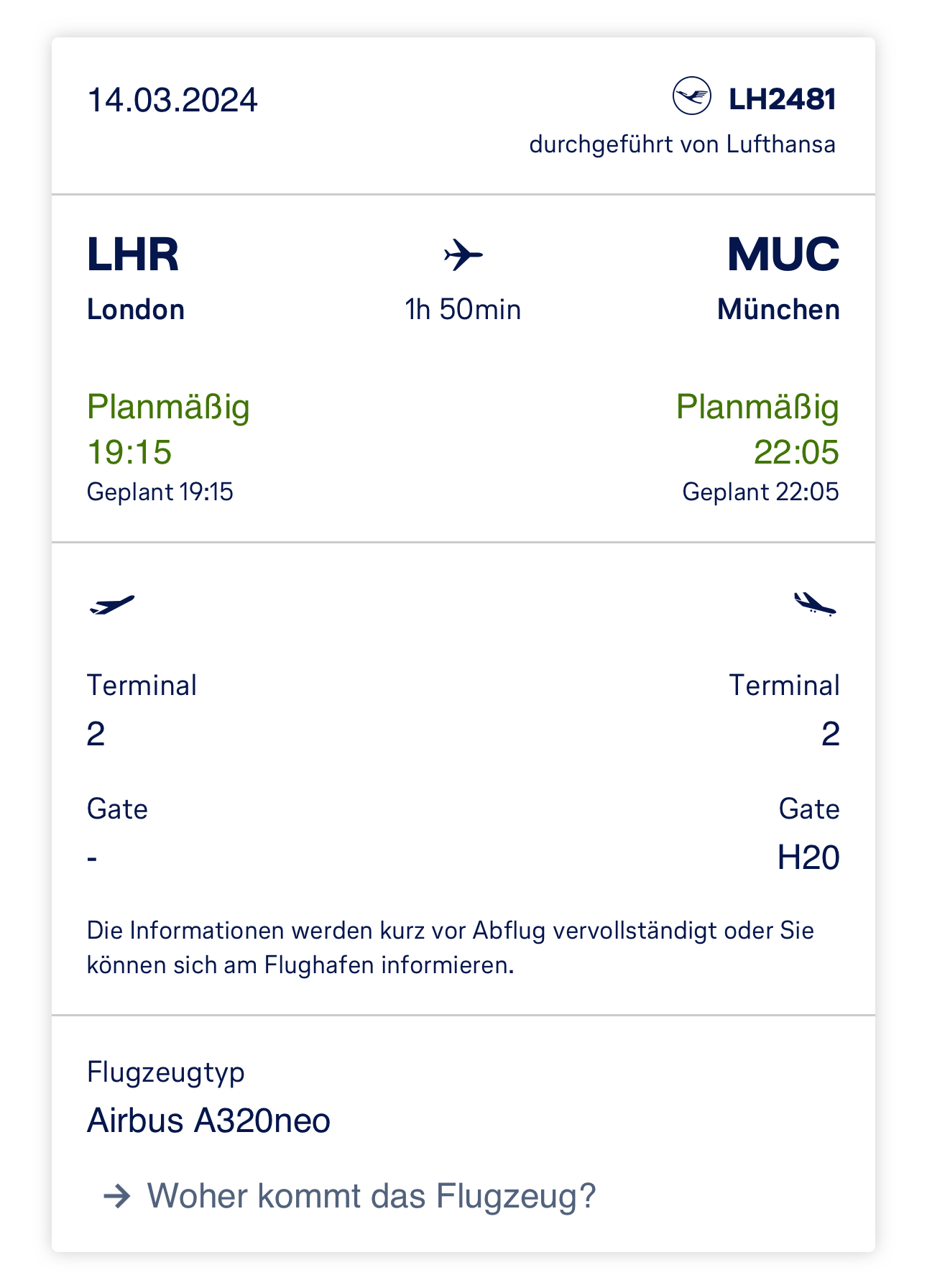The image size is (927, 1288).
Task: Click the 1h 50min flight duration
Action: click(463, 310)
